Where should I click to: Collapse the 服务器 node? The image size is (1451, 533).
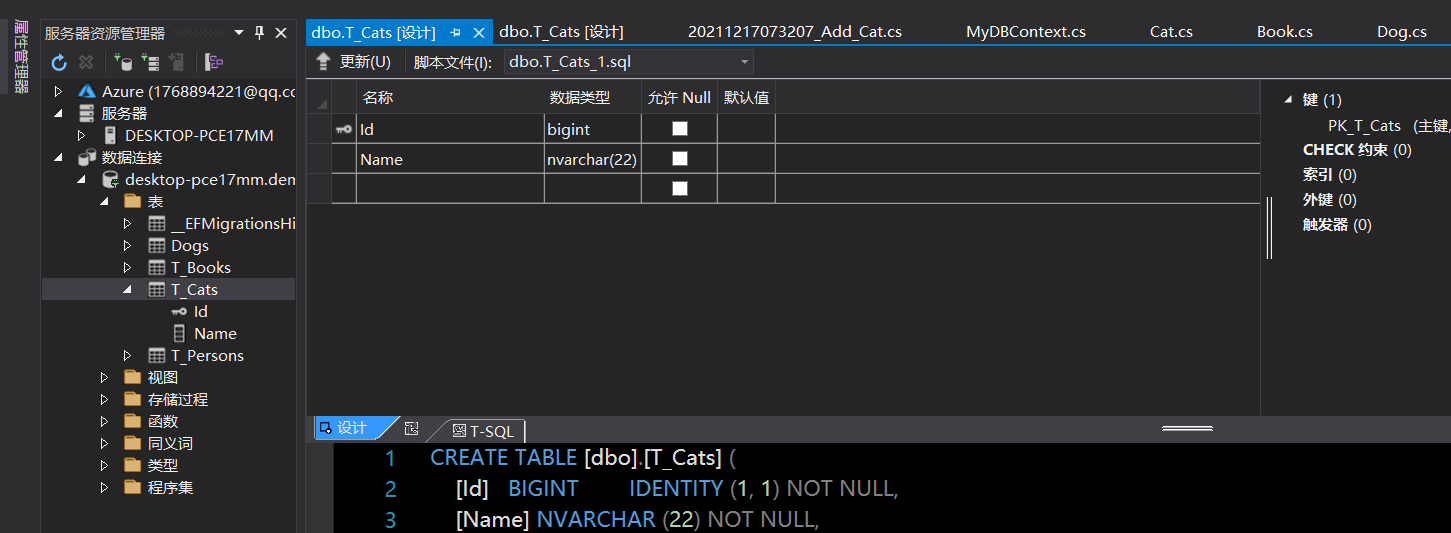(x=59, y=114)
